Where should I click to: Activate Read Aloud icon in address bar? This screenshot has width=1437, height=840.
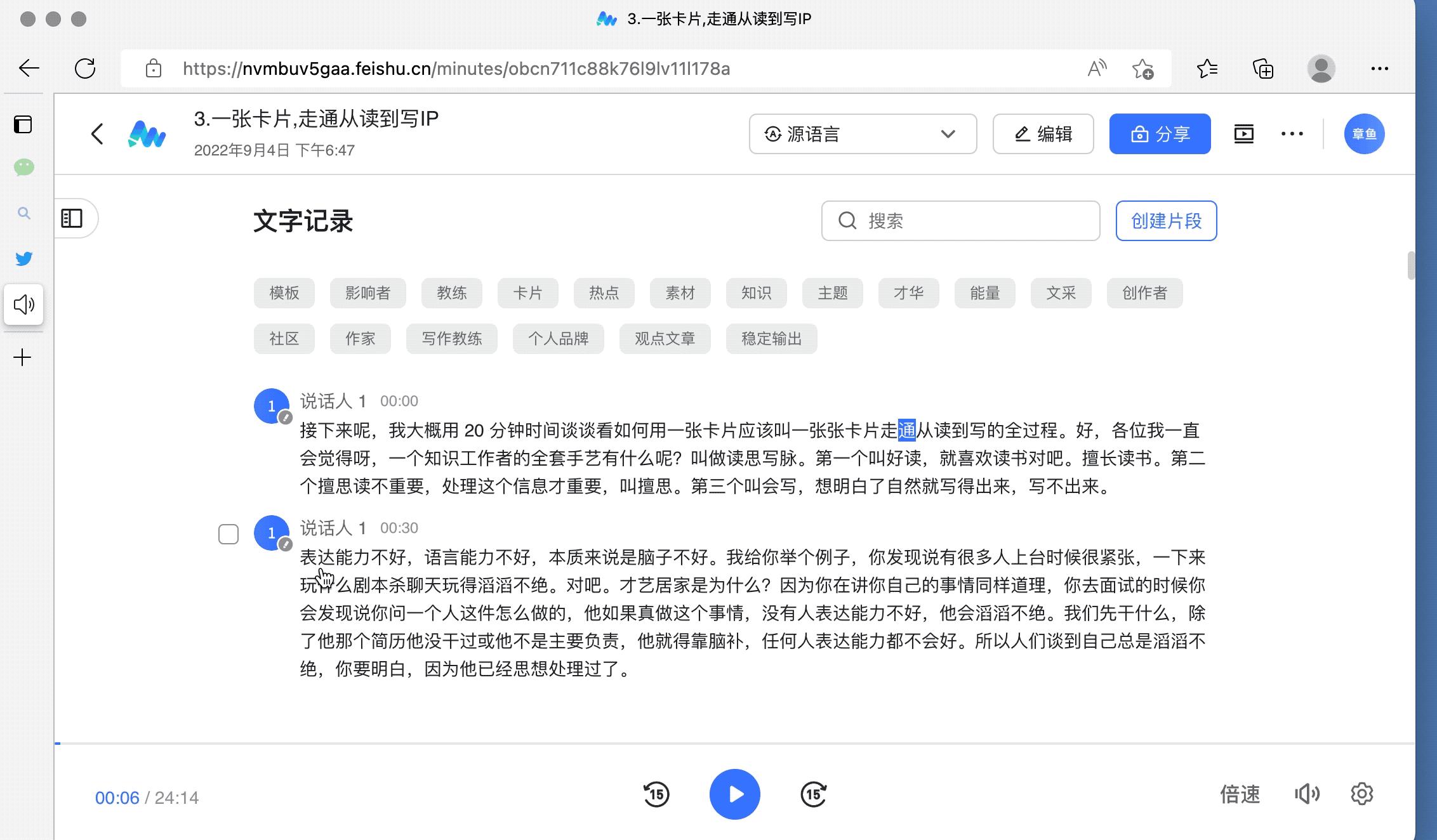click(x=1097, y=68)
